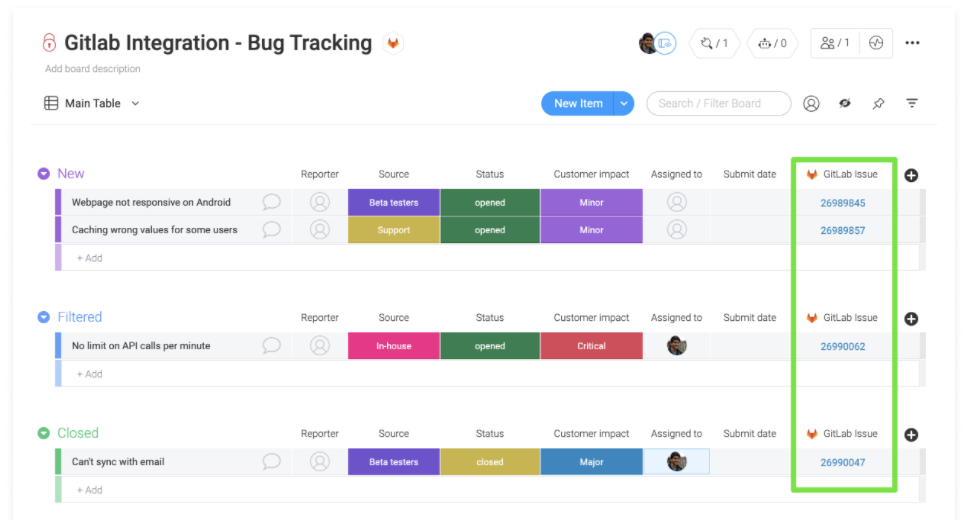The width and height of the screenshot is (964, 520).
Task: Click the Search / Filter Board field
Action: [x=719, y=103]
